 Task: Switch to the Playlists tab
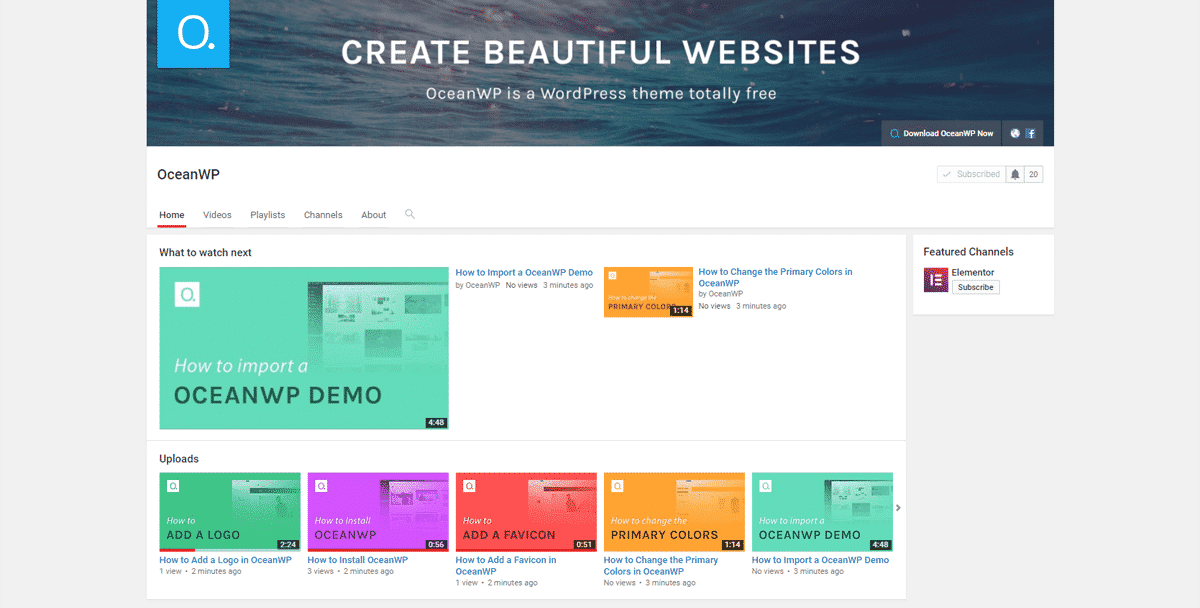point(267,215)
